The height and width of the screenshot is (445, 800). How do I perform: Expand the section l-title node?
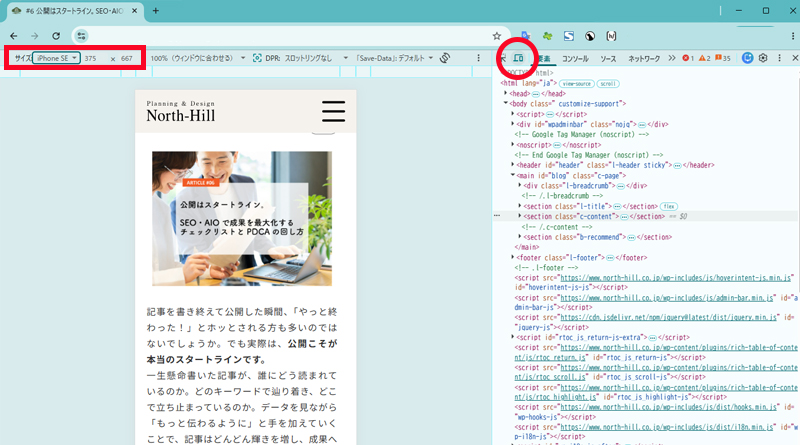(x=520, y=206)
